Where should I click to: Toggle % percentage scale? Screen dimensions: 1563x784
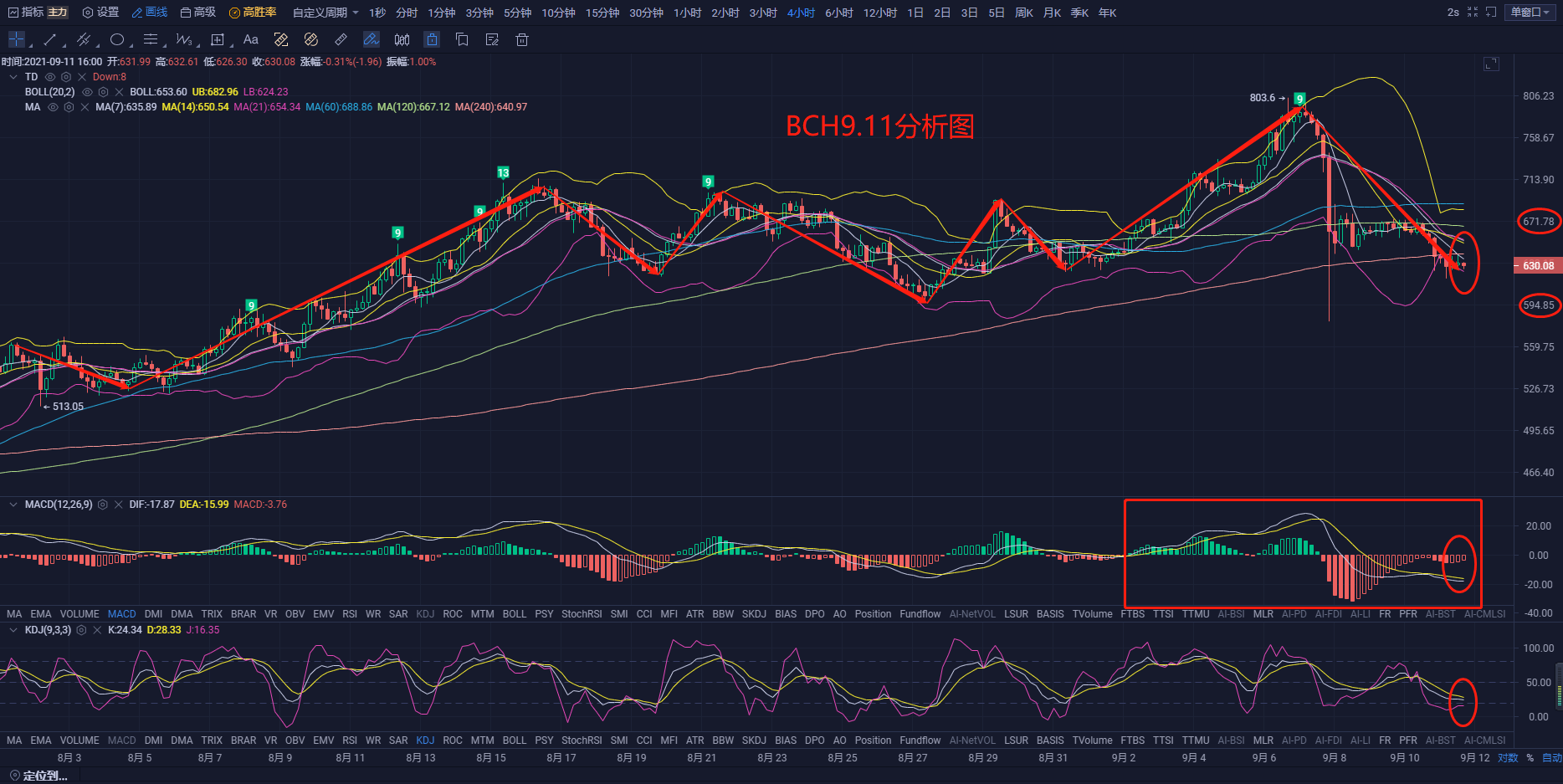tap(1530, 758)
